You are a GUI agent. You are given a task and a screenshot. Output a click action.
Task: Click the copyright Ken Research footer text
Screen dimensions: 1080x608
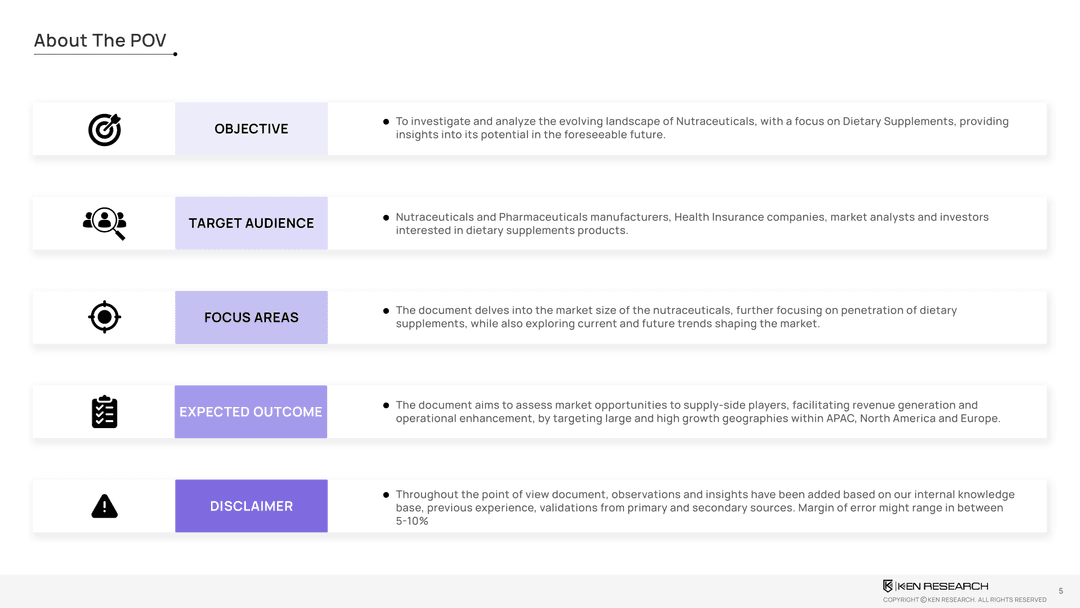[964, 600]
